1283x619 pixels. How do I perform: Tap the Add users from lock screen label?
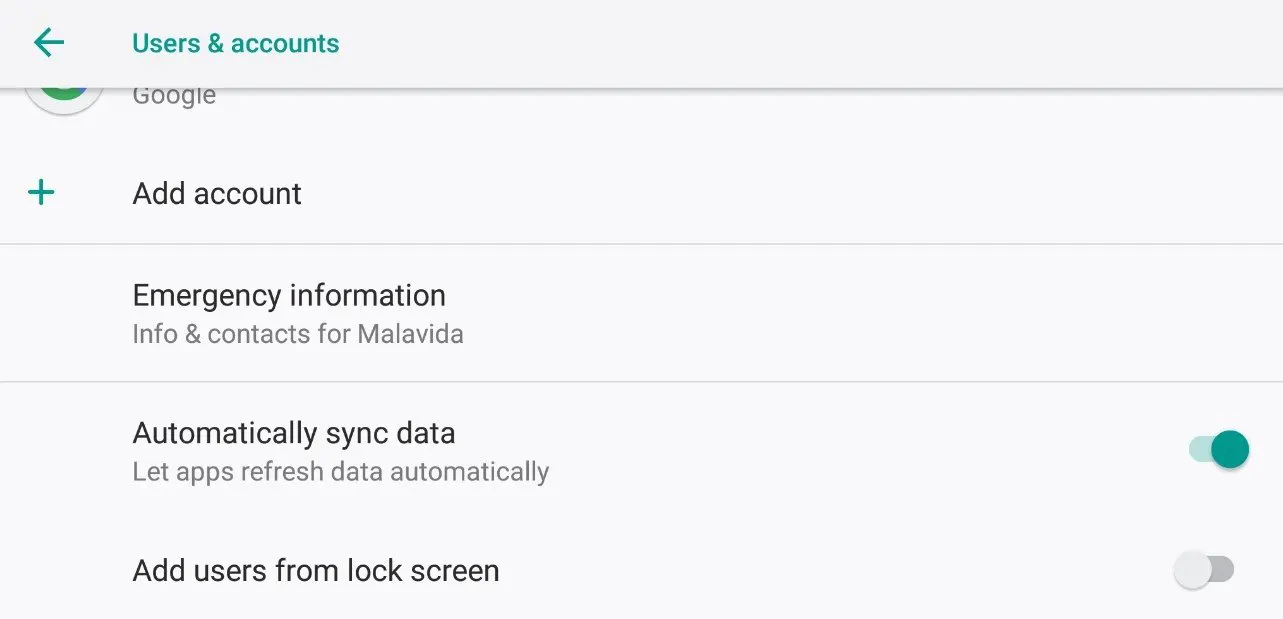[x=315, y=571]
